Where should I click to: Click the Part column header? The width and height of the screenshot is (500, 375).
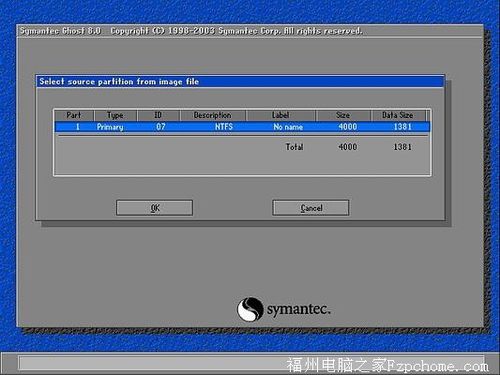pyautogui.click(x=74, y=115)
